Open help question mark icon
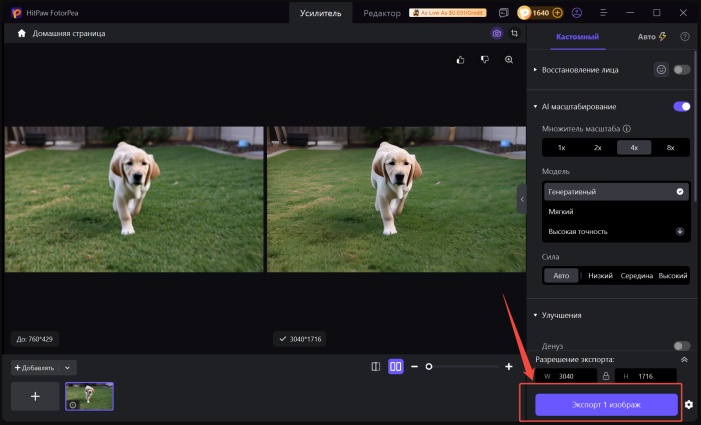Image resolution: width=701 pixels, height=425 pixels. (684, 37)
